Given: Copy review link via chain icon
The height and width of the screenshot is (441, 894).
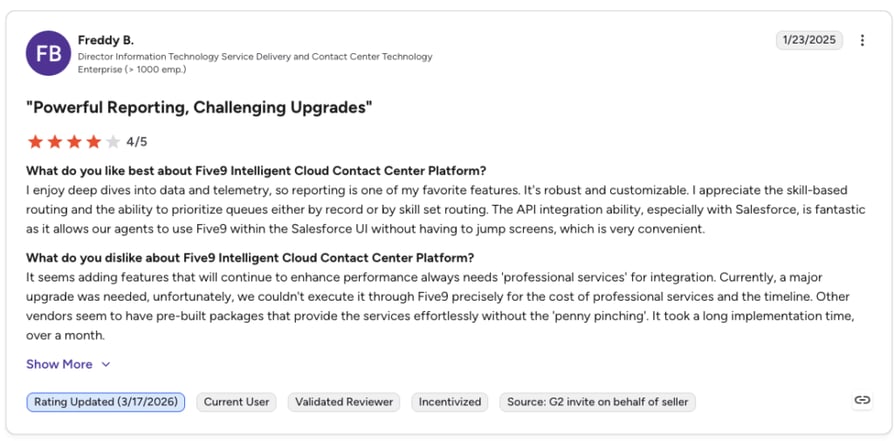Looking at the screenshot, I should pos(862,400).
